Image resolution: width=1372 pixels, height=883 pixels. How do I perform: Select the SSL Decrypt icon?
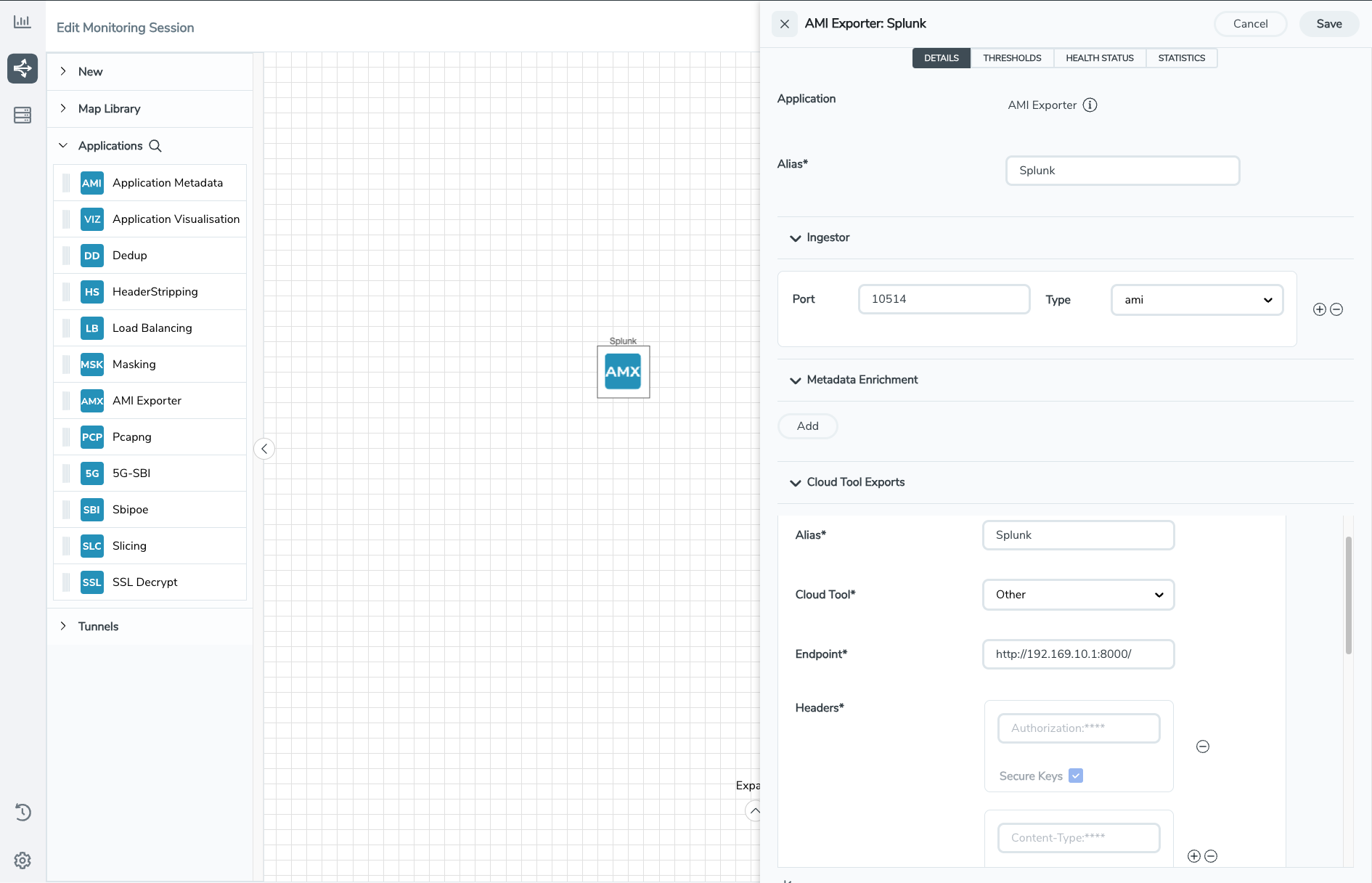coord(92,582)
